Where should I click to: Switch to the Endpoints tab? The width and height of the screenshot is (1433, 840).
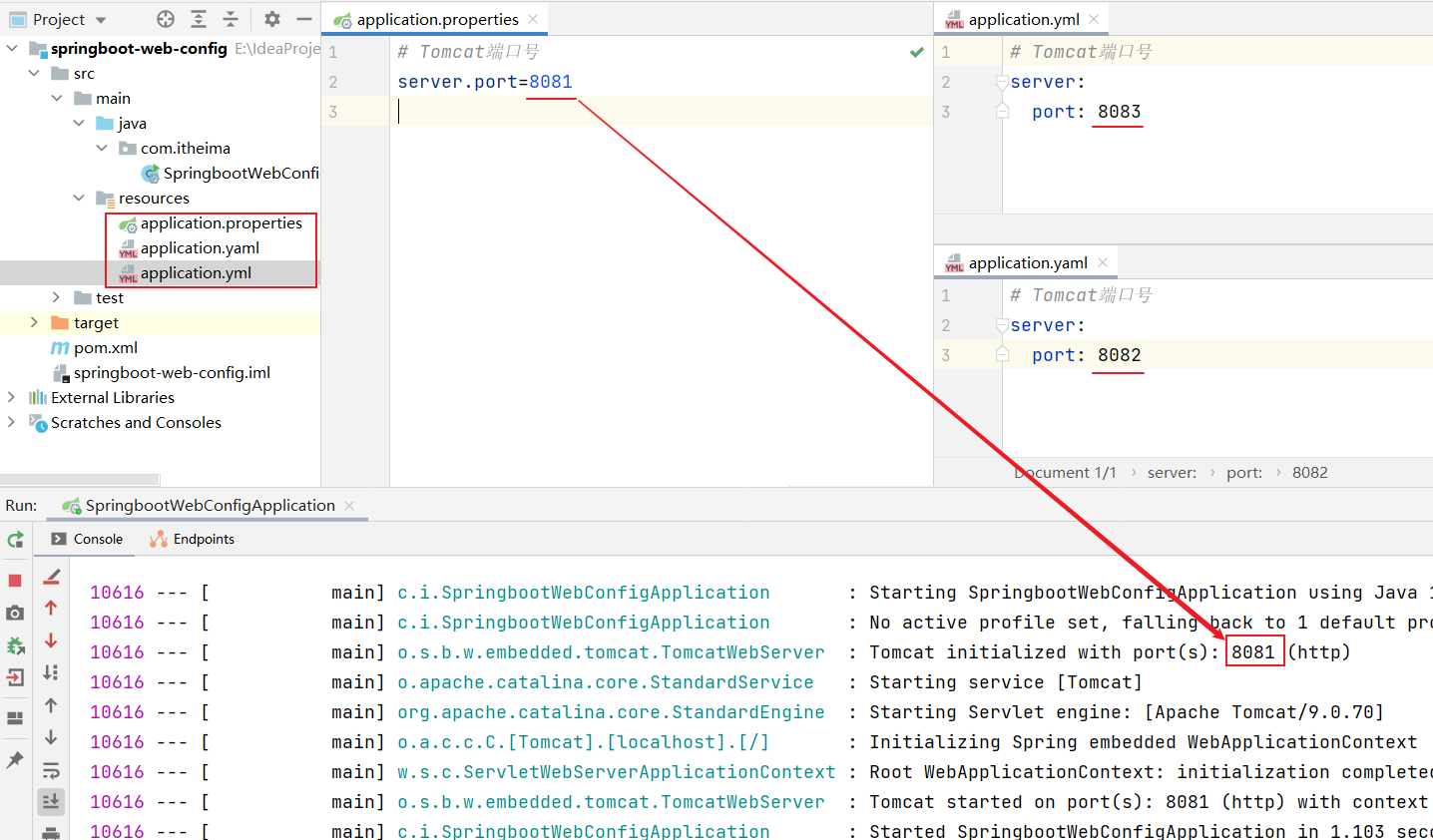pos(193,539)
